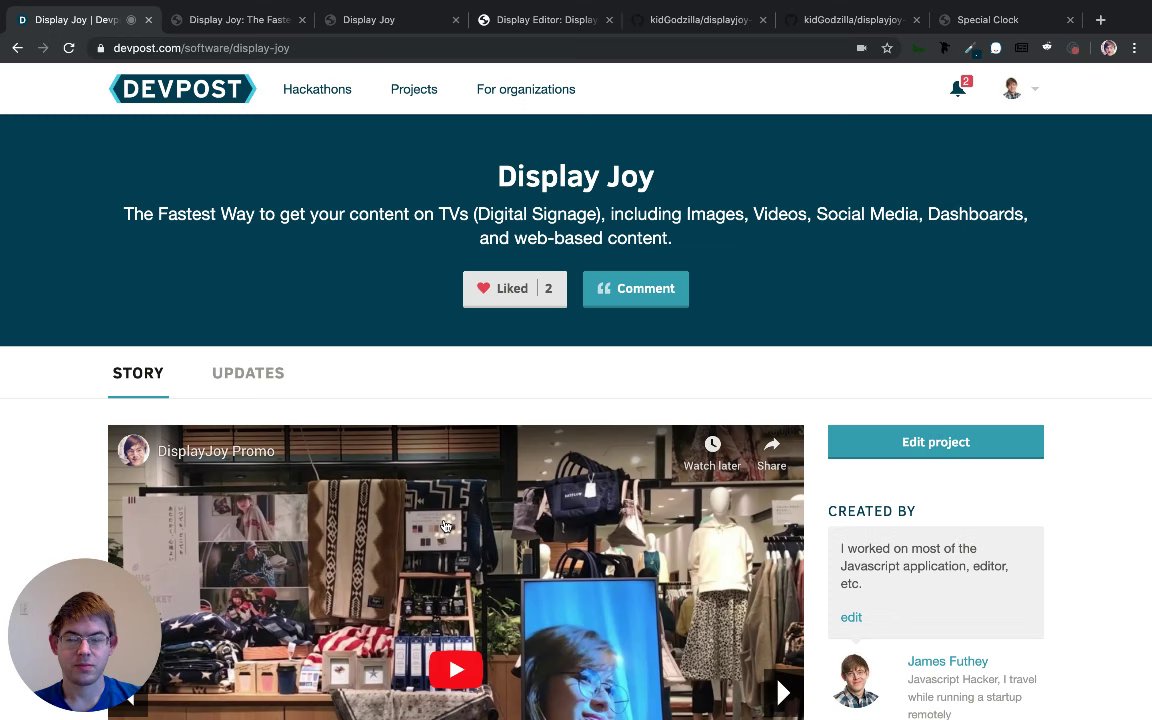Bookmark this page with star icon
The height and width of the screenshot is (720, 1152).
point(887,48)
